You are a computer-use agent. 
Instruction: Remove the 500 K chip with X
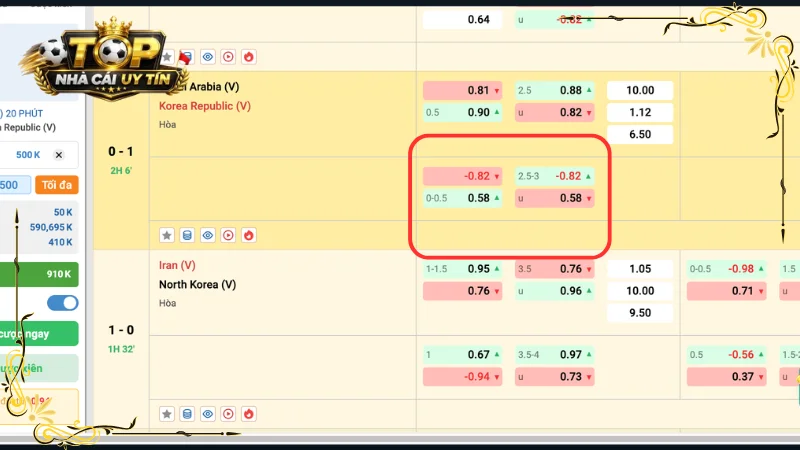pyautogui.click(x=59, y=155)
